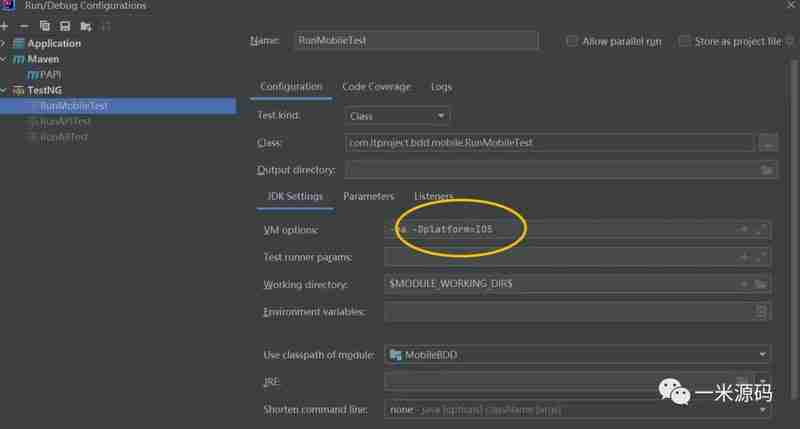800x429 pixels.
Task: Enable Allow parallel run checkbox
Action: click(571, 41)
